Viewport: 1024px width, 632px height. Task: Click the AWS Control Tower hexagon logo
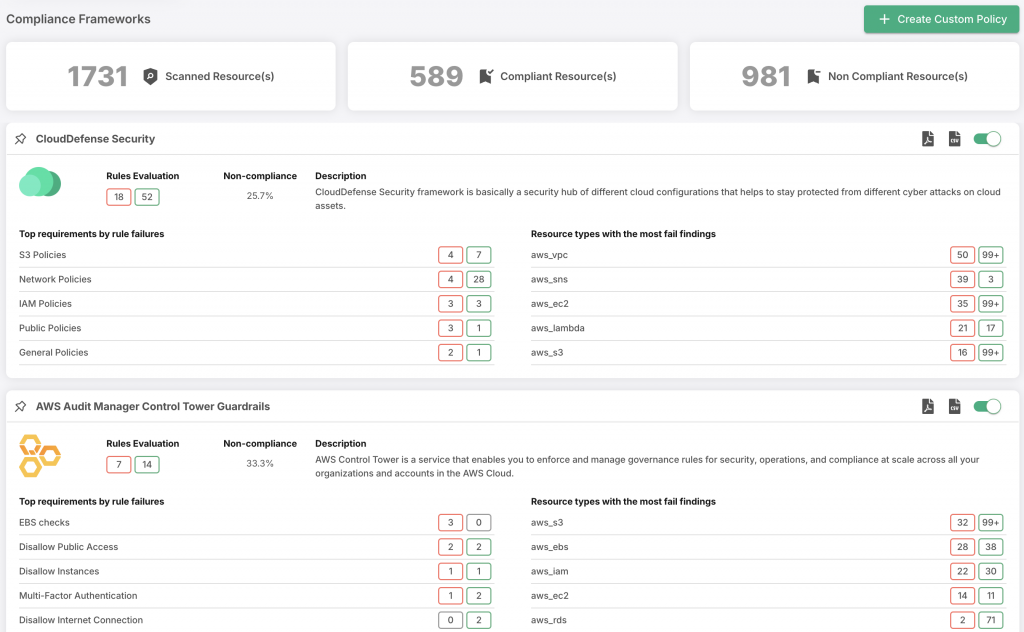click(41, 455)
